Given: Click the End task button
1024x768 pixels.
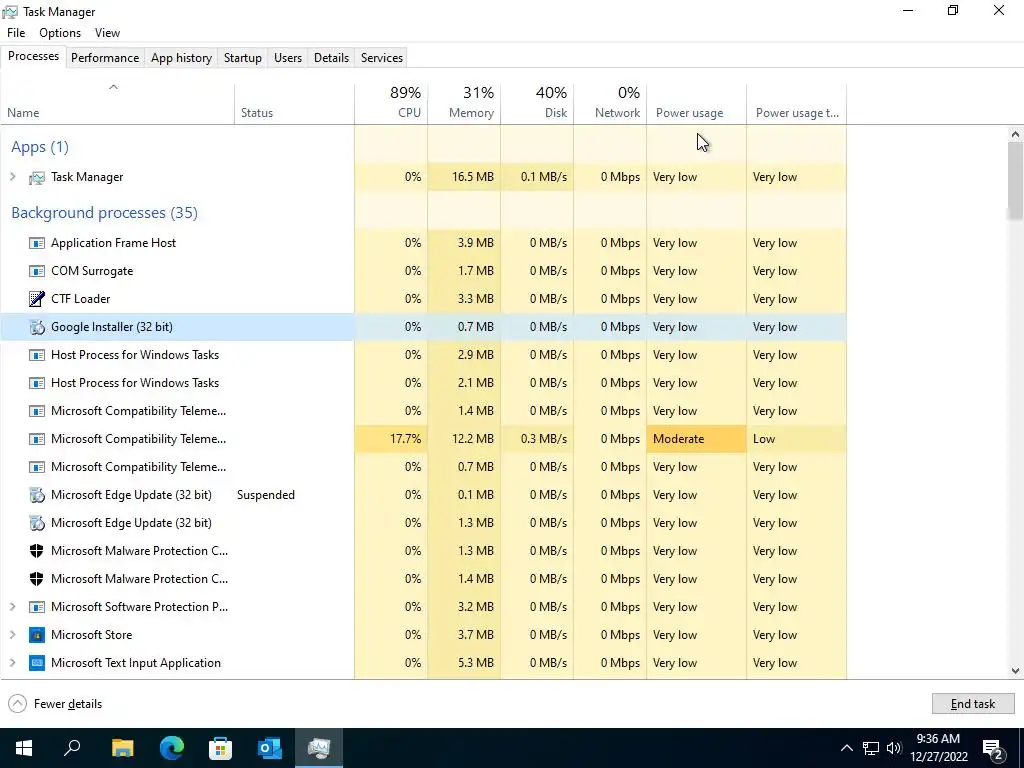Looking at the screenshot, I should tap(973, 704).
